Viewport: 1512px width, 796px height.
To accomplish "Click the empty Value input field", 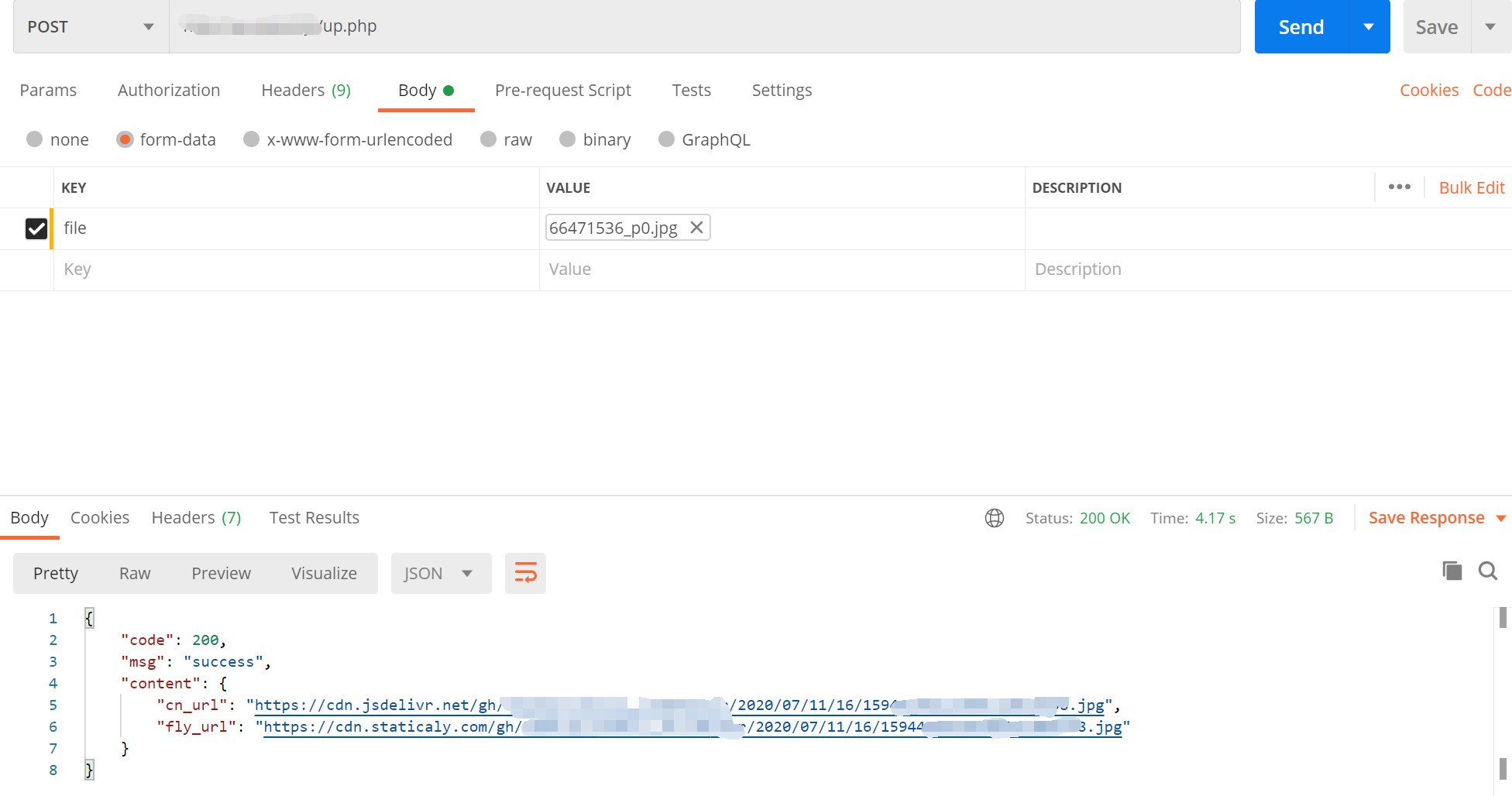I will coord(782,269).
